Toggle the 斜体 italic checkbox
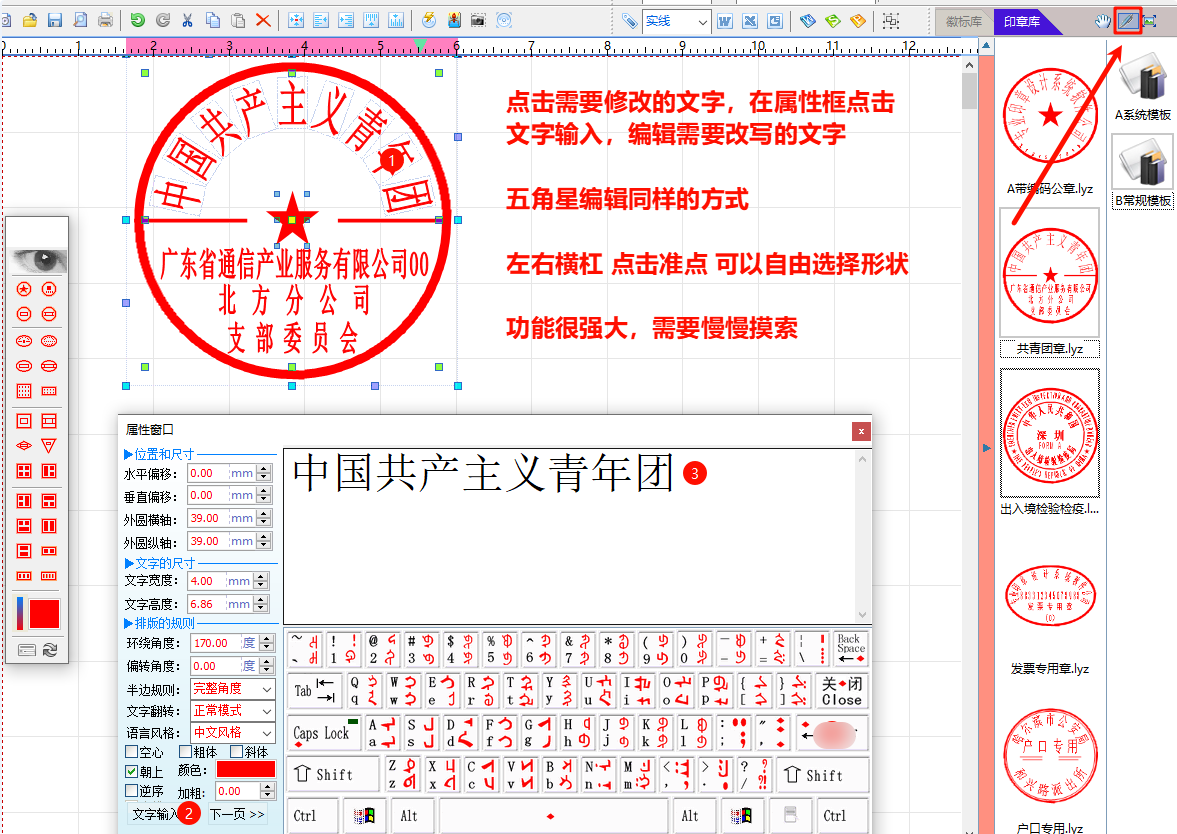This screenshot has height=834, width=1177. (x=236, y=751)
